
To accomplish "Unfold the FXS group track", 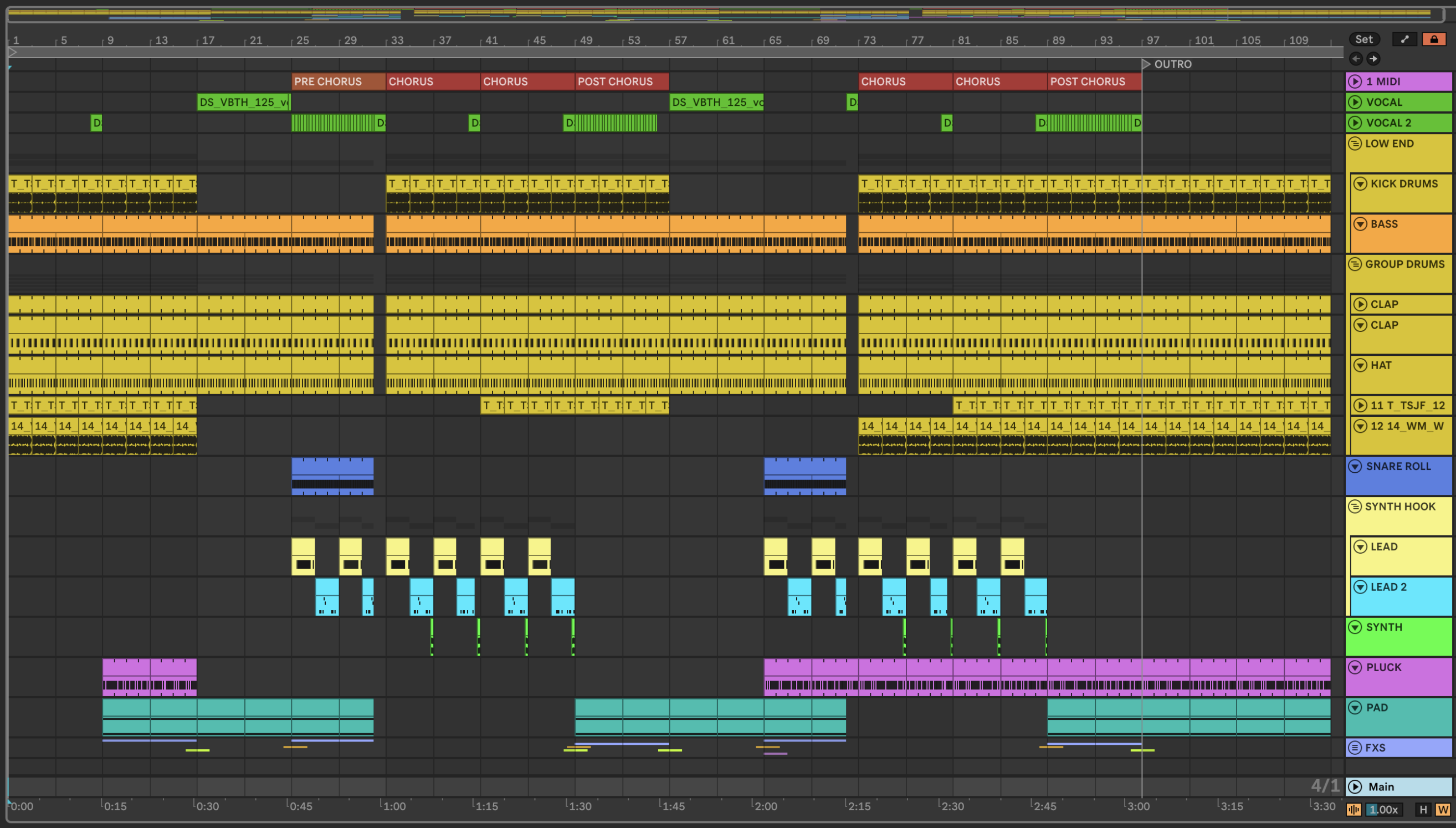I will tap(1355, 747).
